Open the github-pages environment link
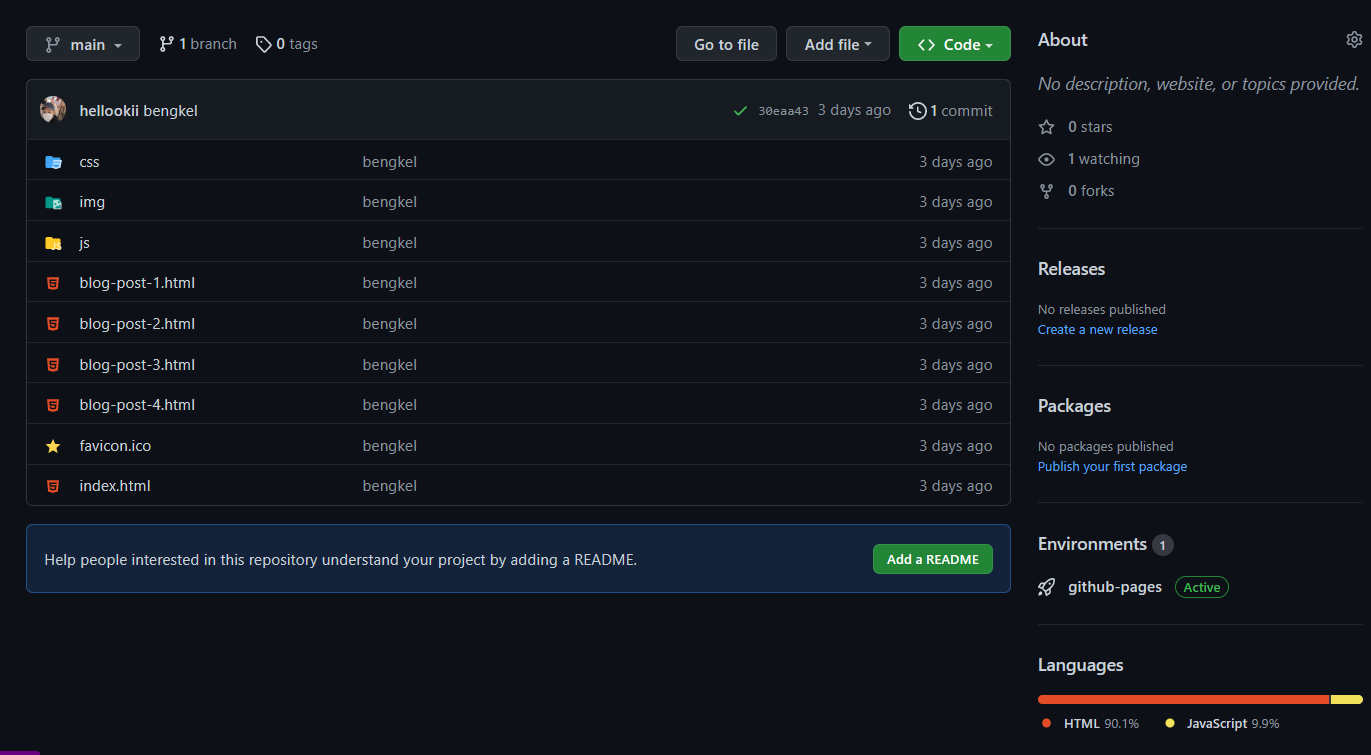 point(1115,587)
